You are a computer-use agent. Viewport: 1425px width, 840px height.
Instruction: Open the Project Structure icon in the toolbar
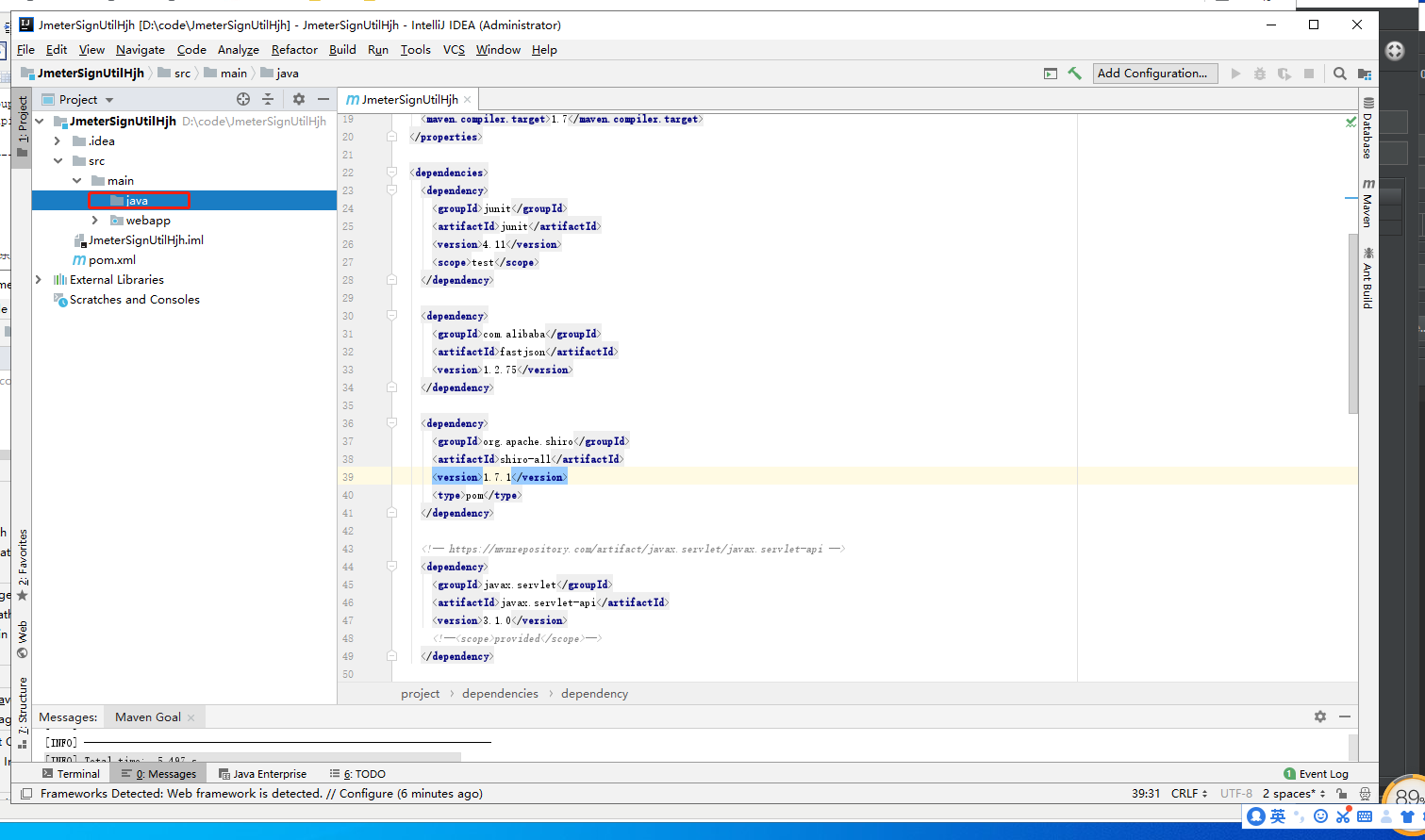[x=1365, y=74]
